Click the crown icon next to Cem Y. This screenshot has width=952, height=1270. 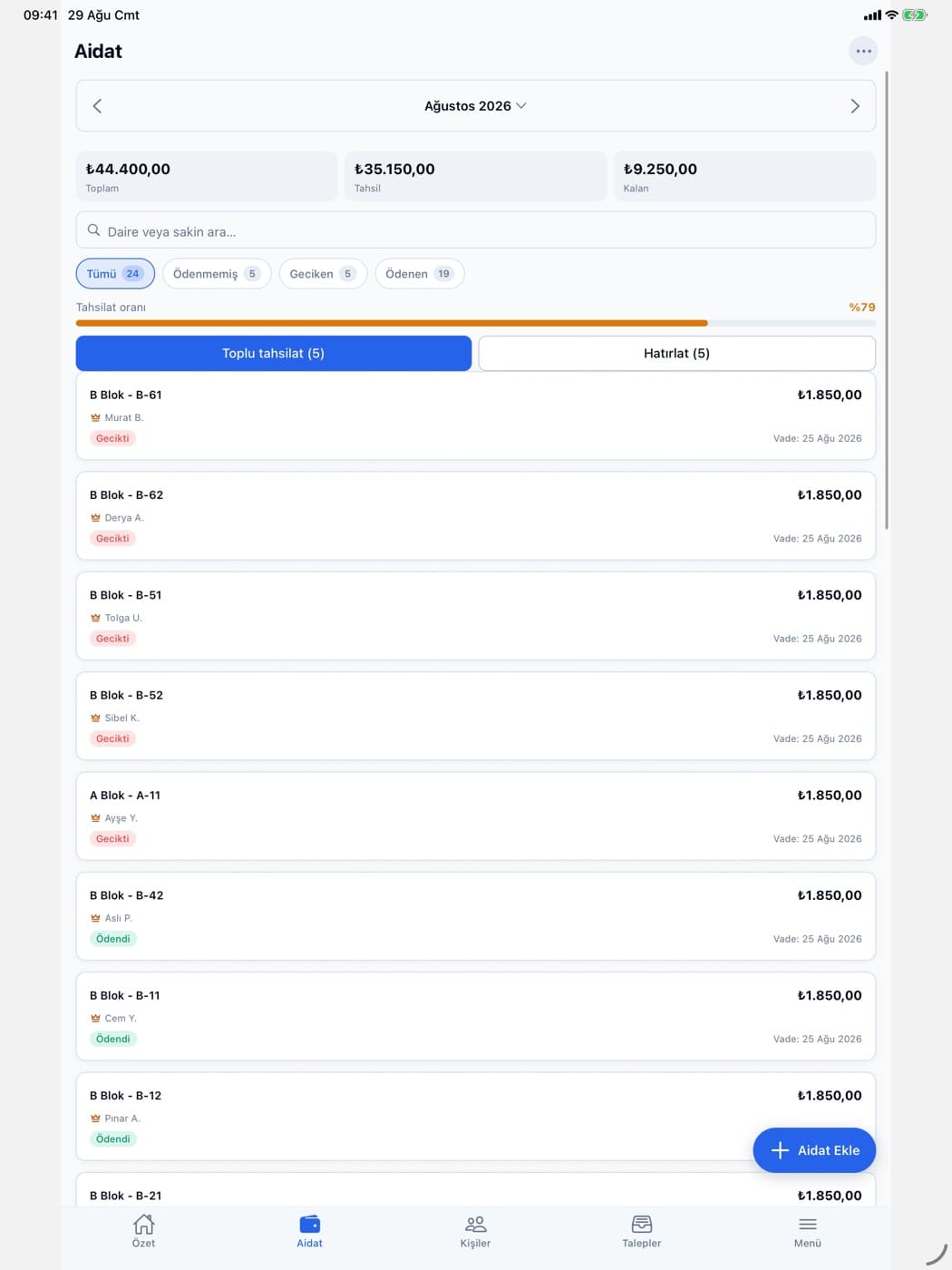point(95,1019)
